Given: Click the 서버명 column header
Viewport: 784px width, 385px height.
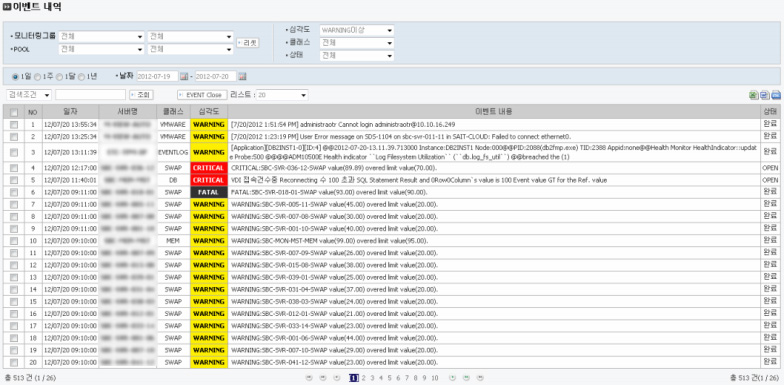Looking at the screenshot, I should click(128, 112).
